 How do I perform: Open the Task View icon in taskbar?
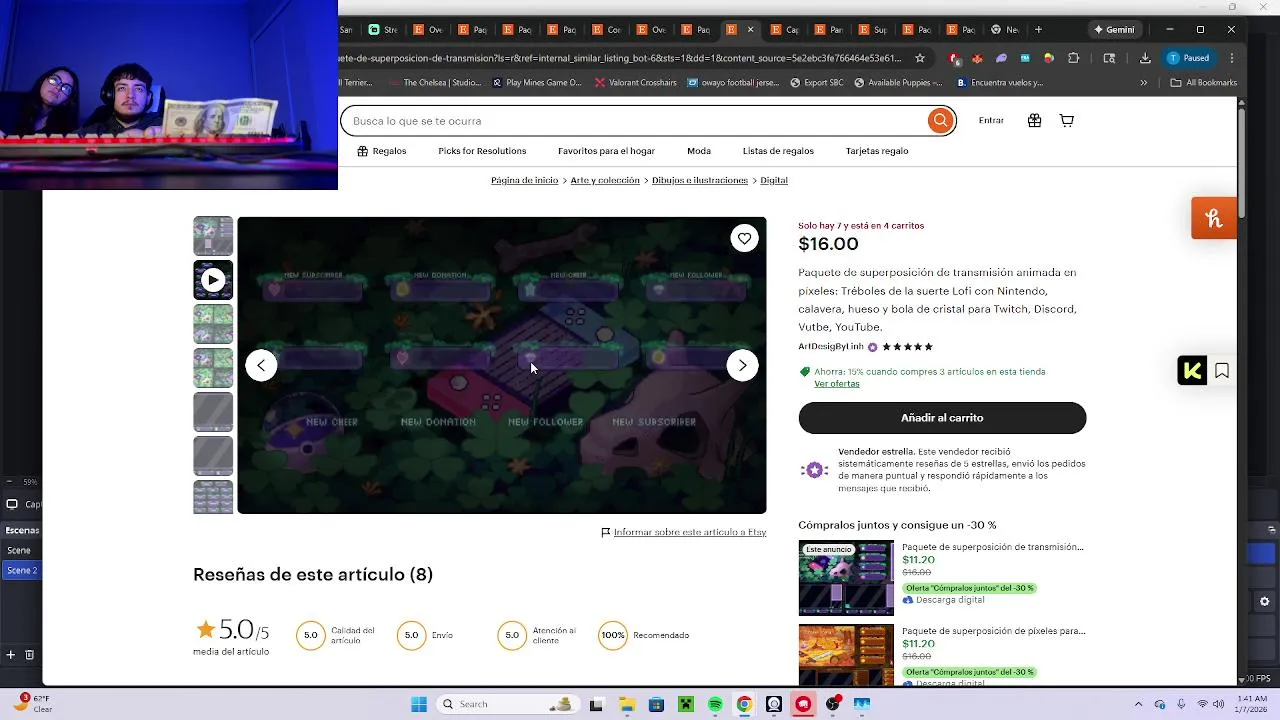tap(596, 704)
